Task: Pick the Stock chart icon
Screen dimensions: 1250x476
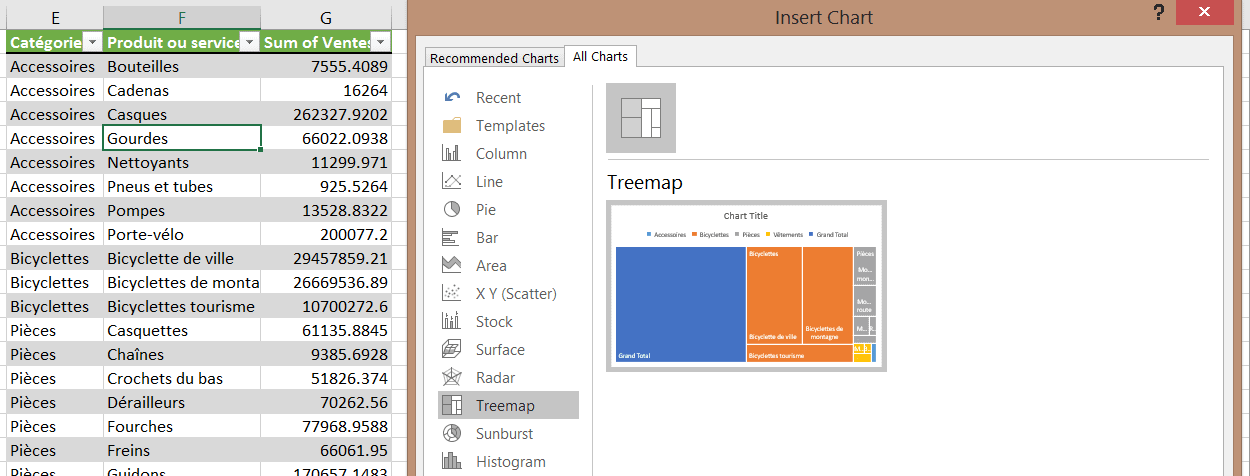Action: (452, 322)
